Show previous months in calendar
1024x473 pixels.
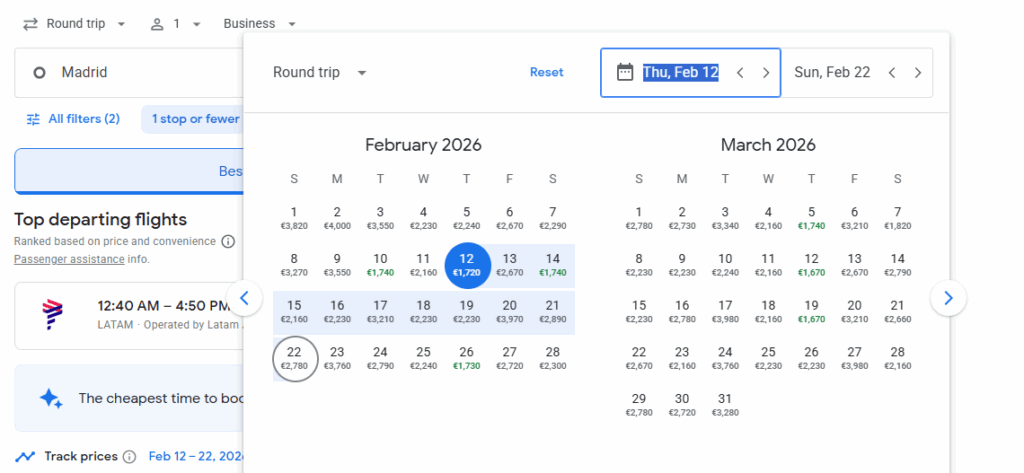coord(245,297)
